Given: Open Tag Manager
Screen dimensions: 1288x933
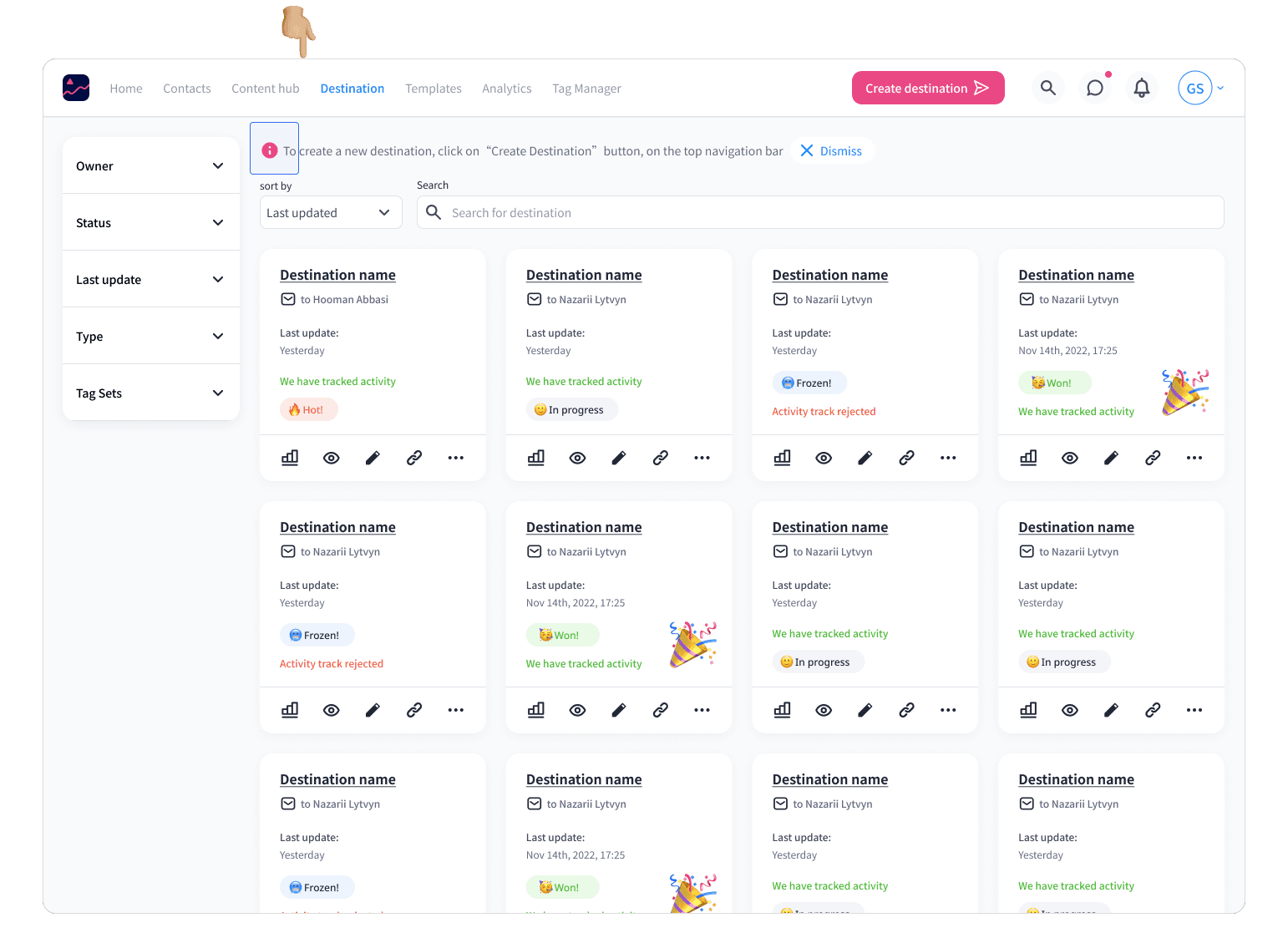Looking at the screenshot, I should pyautogui.click(x=586, y=89).
